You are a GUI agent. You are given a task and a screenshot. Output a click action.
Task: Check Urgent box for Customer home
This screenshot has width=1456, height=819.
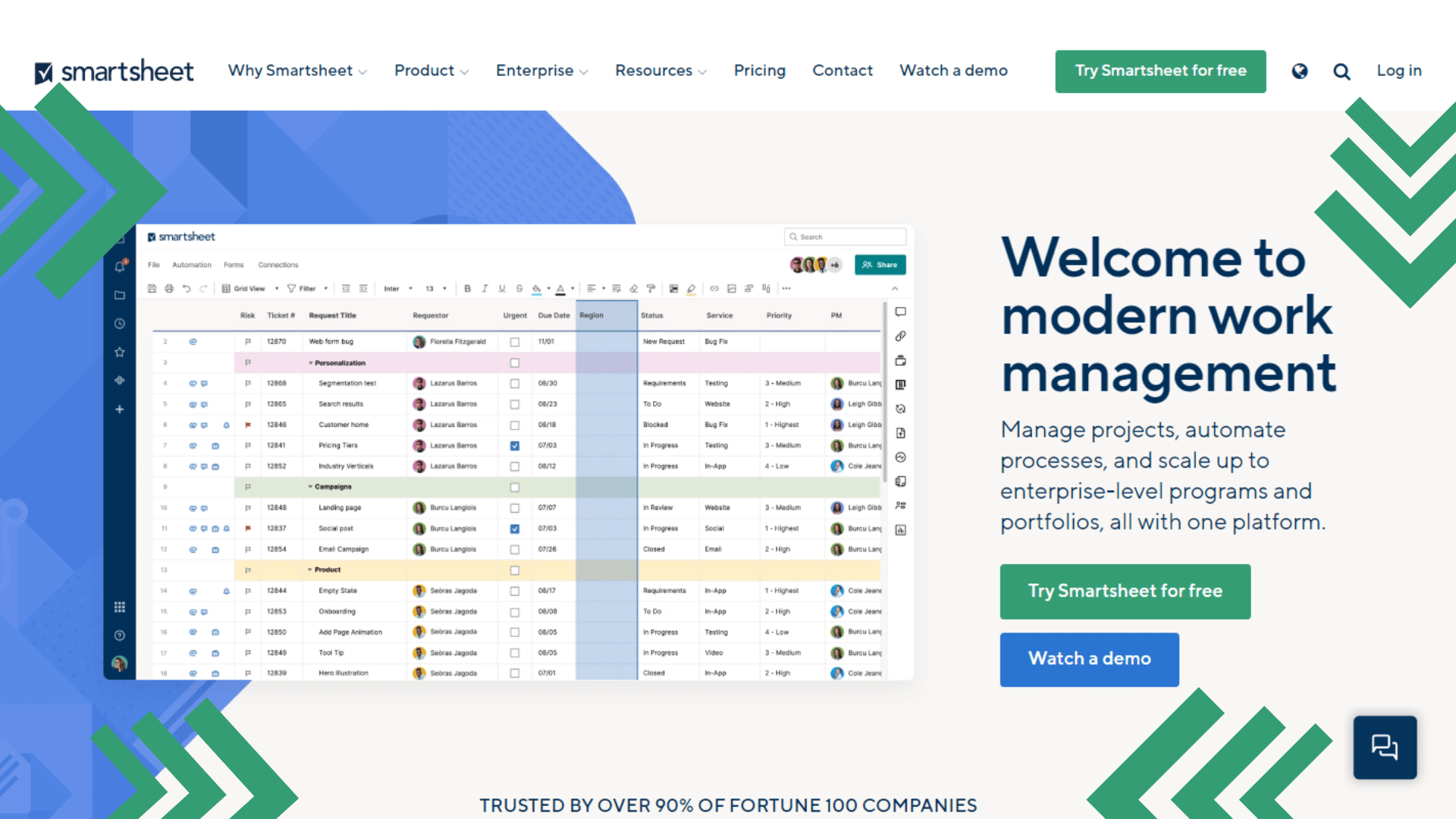[x=515, y=425]
